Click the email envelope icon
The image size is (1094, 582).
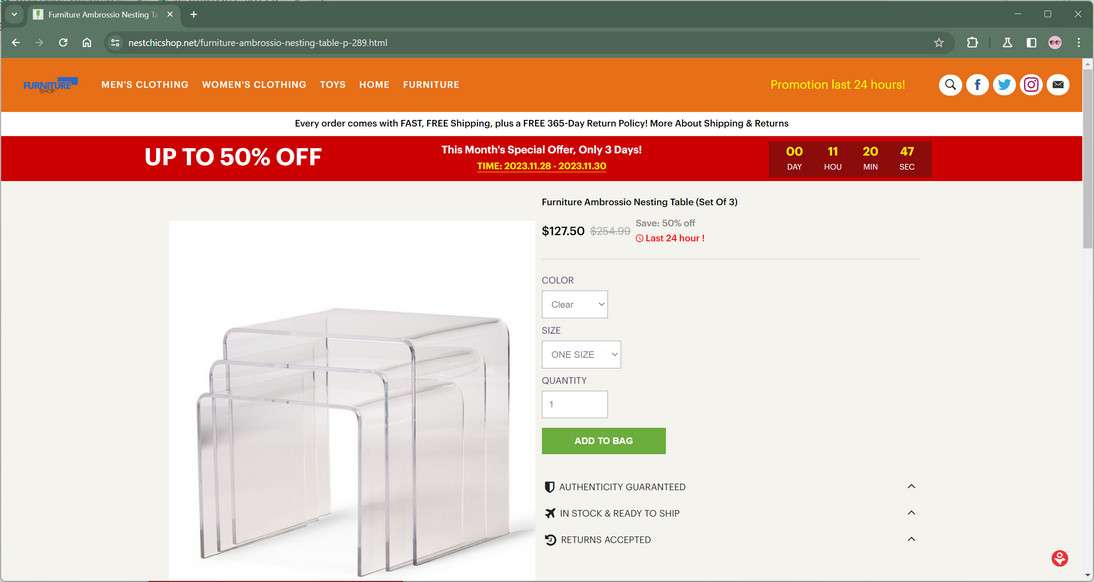1058,84
